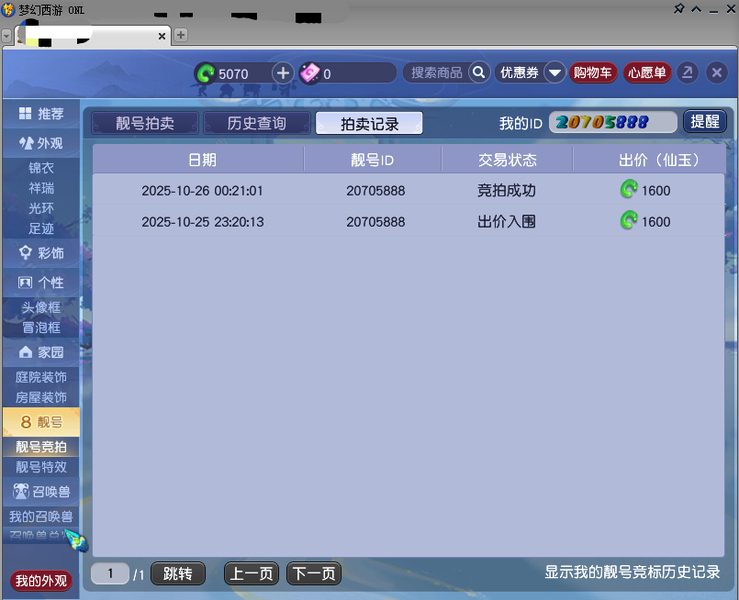Close the shop panel with round X
Viewport: 739px width, 600px height.
coord(716,73)
